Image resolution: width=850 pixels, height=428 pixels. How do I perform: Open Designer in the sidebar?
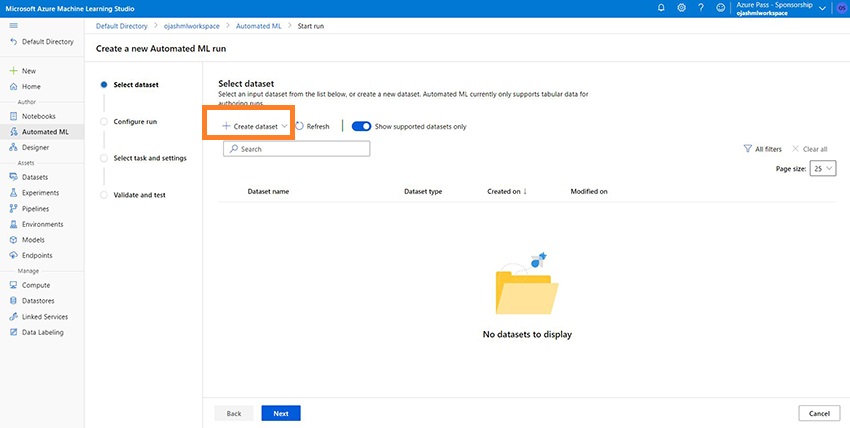point(35,147)
